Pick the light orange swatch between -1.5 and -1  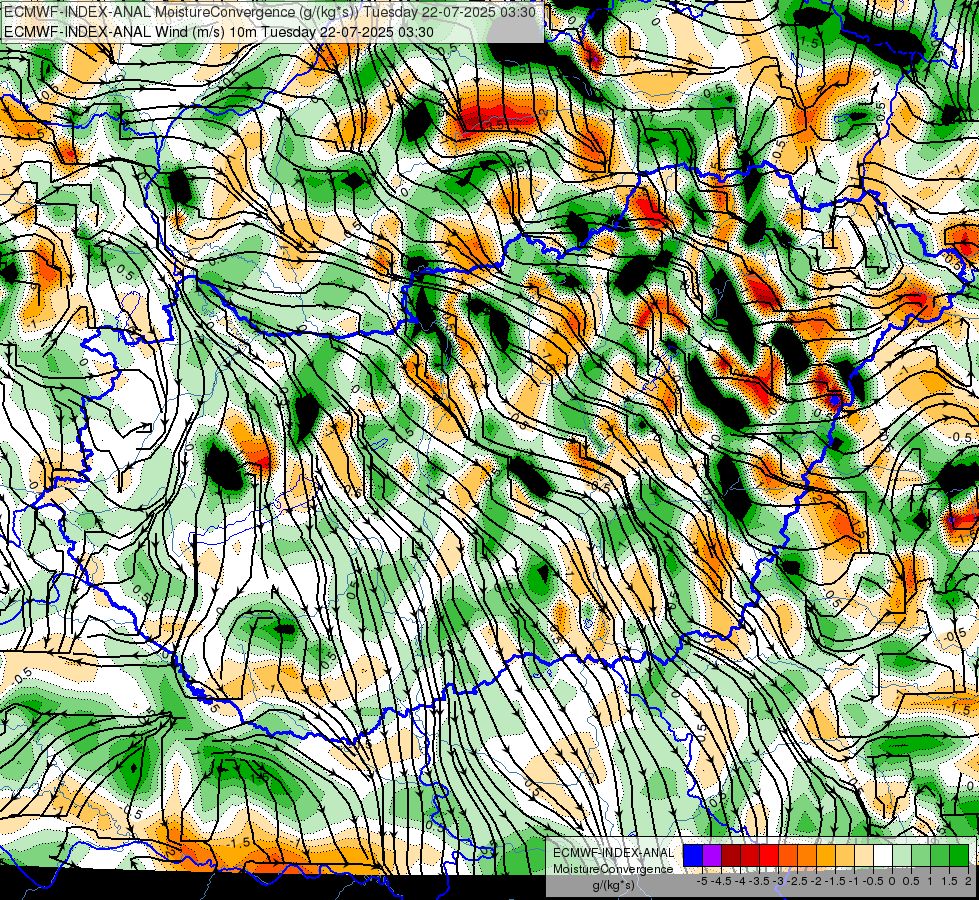(845, 855)
